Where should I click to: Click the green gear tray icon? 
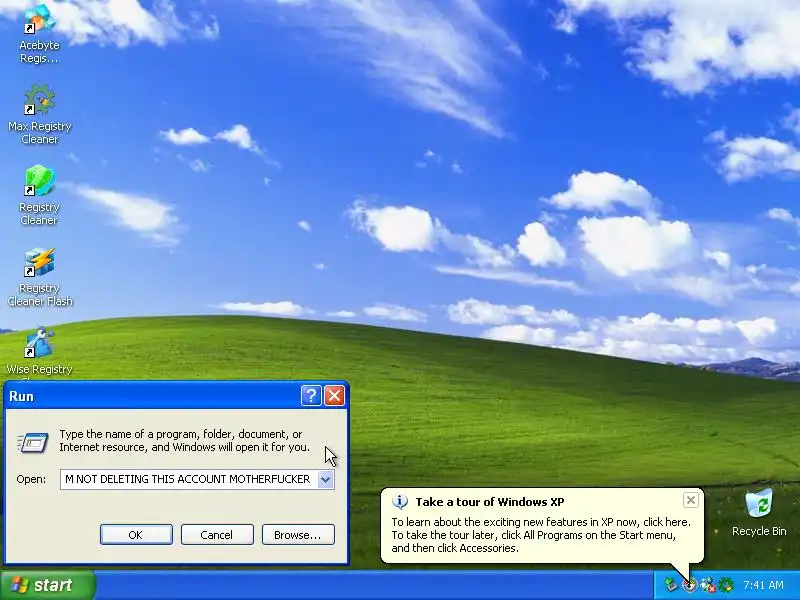726,585
